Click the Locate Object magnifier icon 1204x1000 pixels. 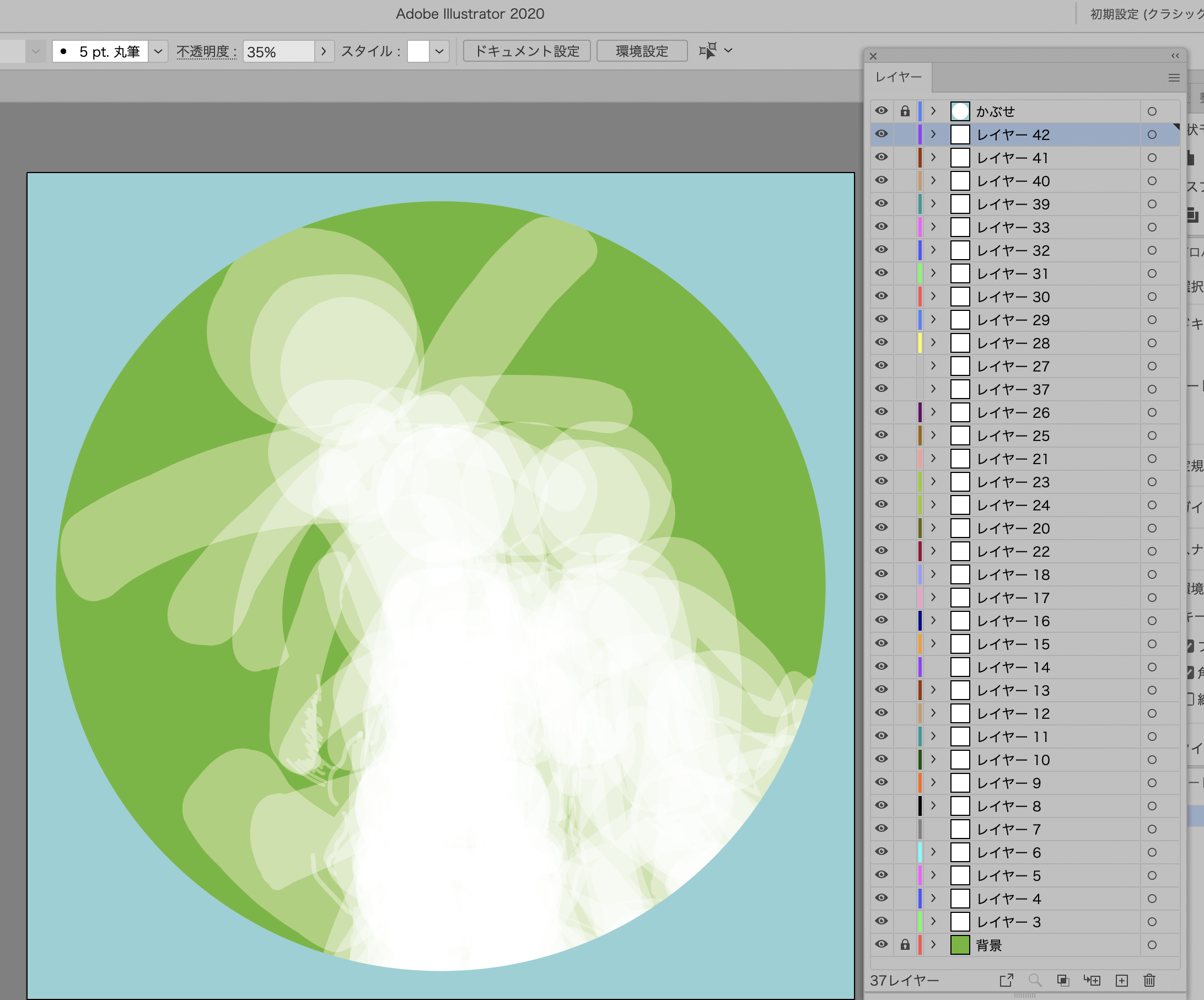coord(1035,980)
